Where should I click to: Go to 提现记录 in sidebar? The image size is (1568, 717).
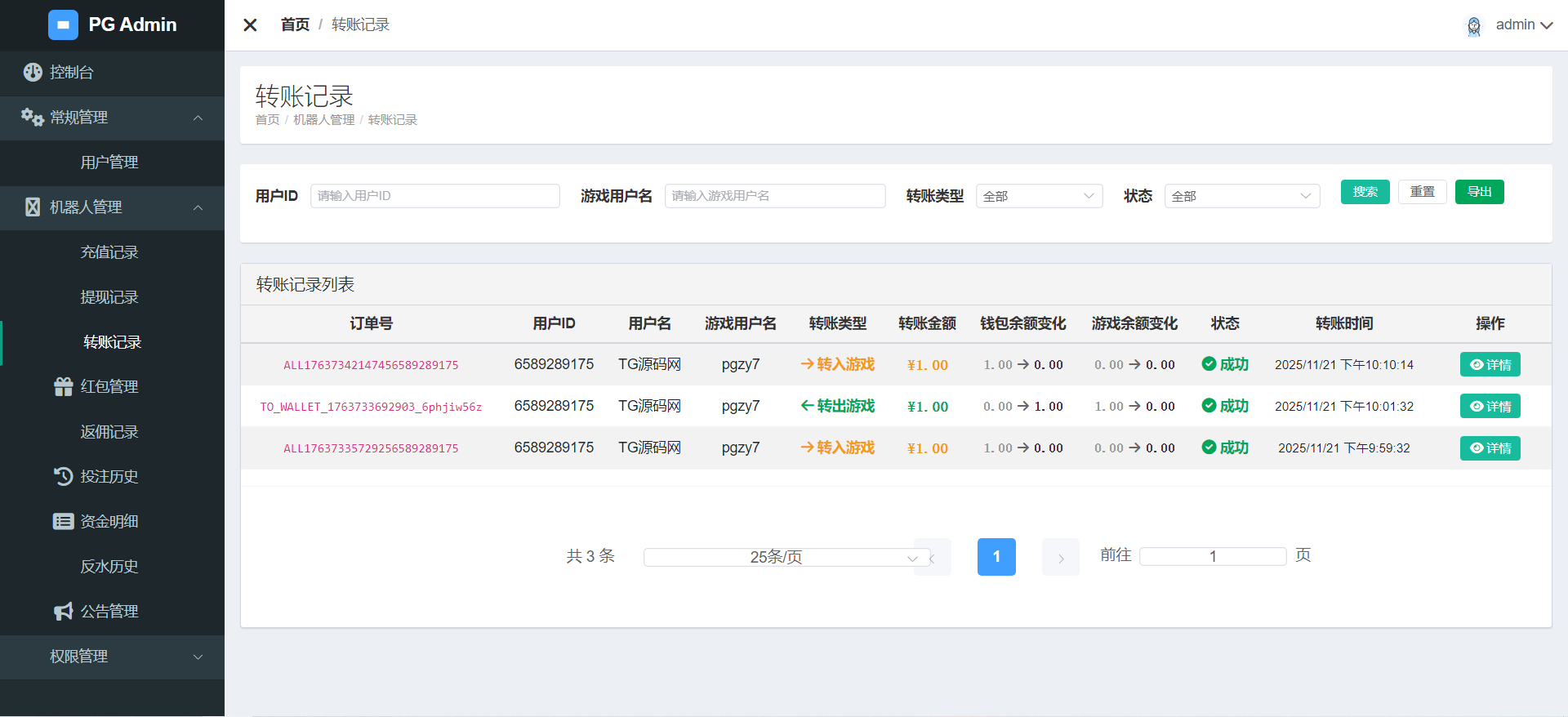(x=109, y=297)
